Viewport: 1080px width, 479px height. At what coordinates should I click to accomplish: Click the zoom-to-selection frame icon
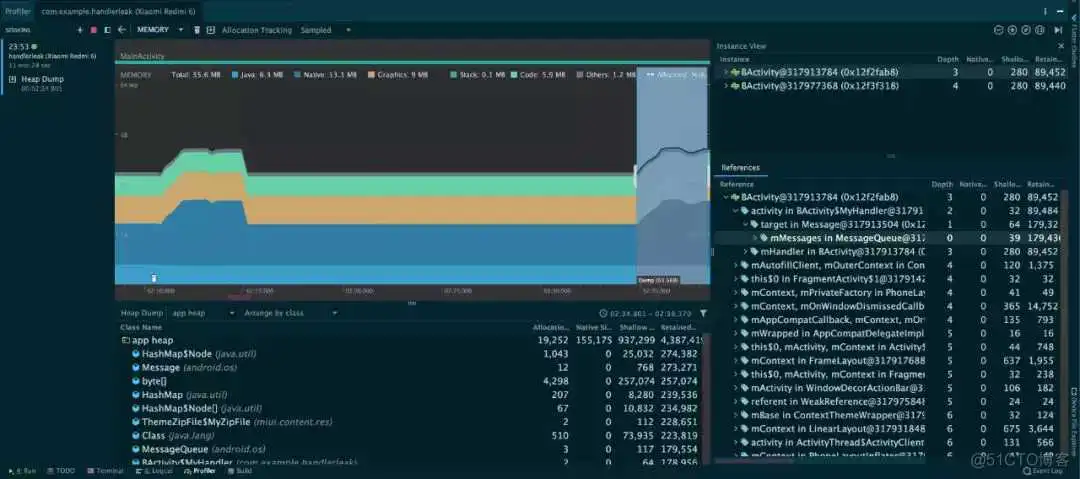[x=1039, y=30]
